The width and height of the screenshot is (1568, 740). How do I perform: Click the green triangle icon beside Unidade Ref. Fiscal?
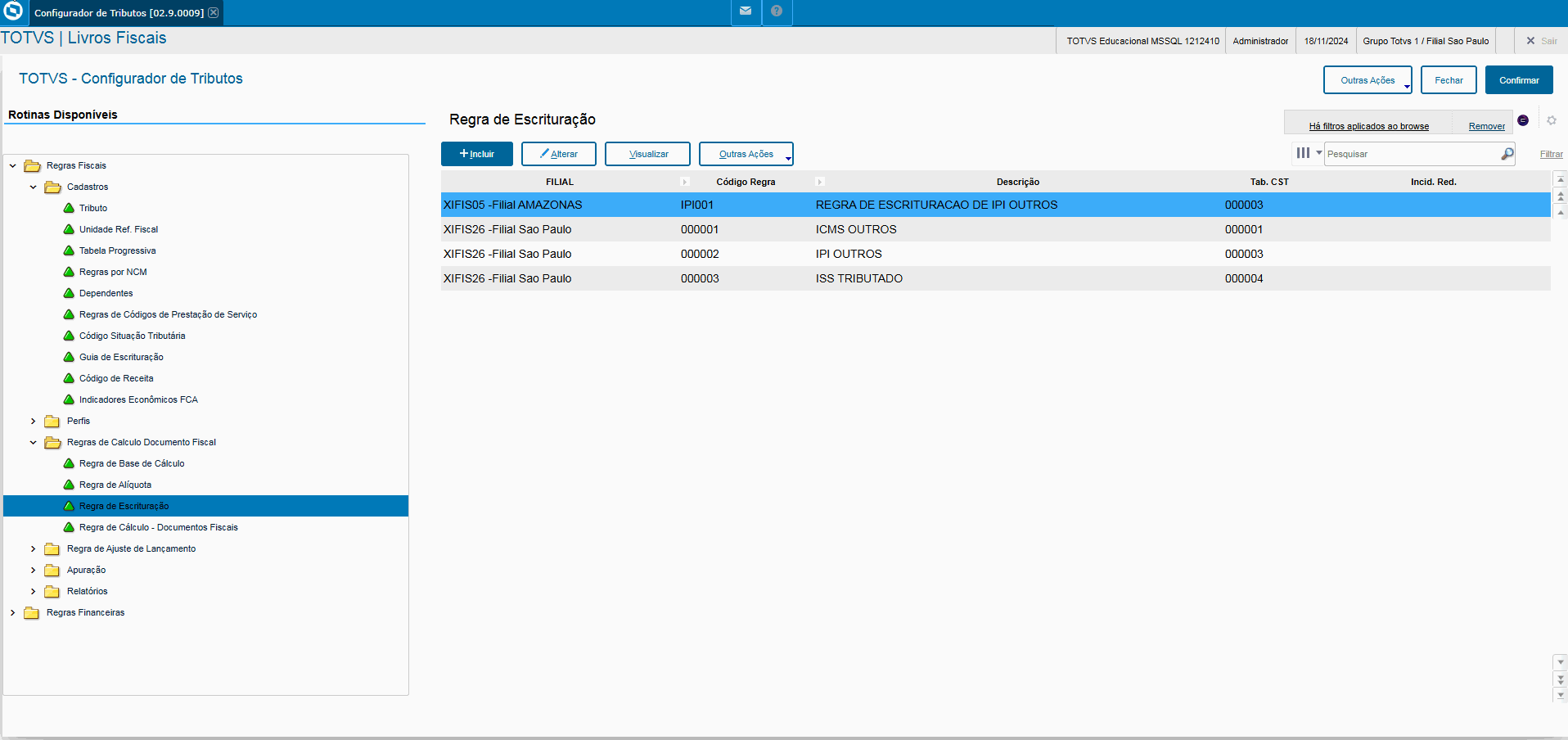69,229
